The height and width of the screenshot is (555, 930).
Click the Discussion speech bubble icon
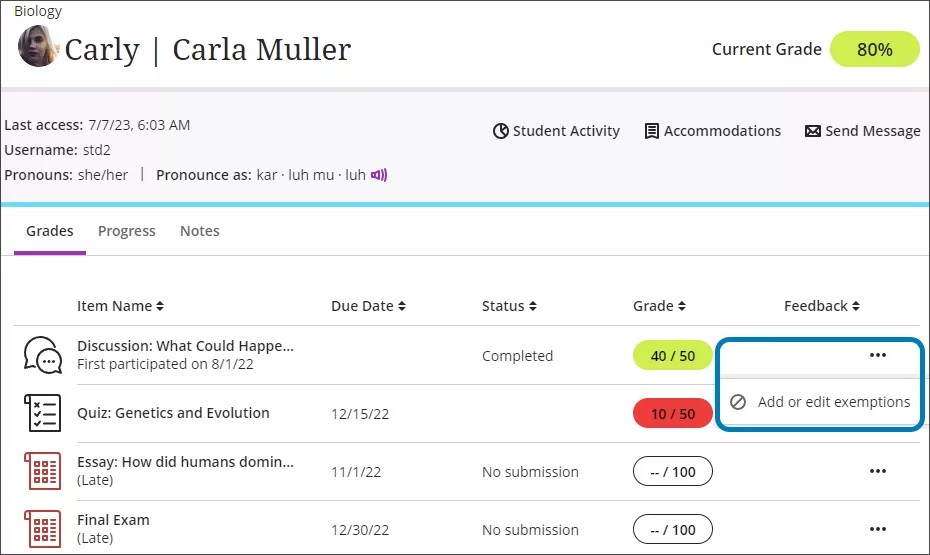pyautogui.click(x=42, y=355)
